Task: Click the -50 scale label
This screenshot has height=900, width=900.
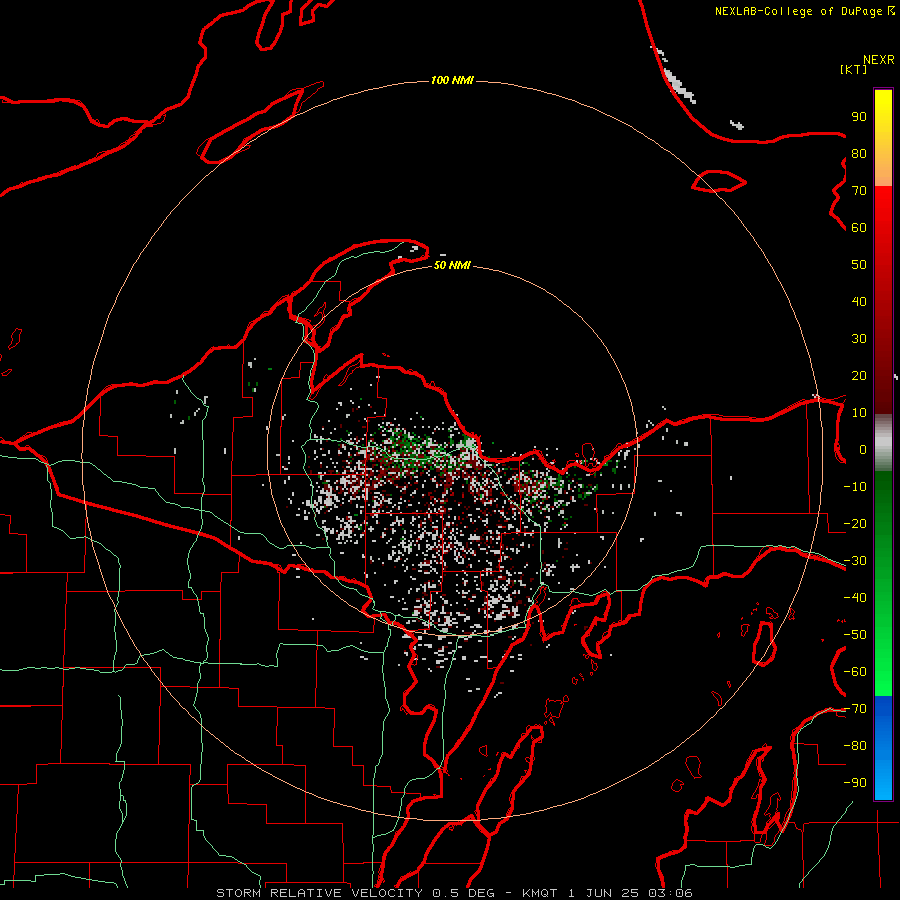Action: (855, 635)
